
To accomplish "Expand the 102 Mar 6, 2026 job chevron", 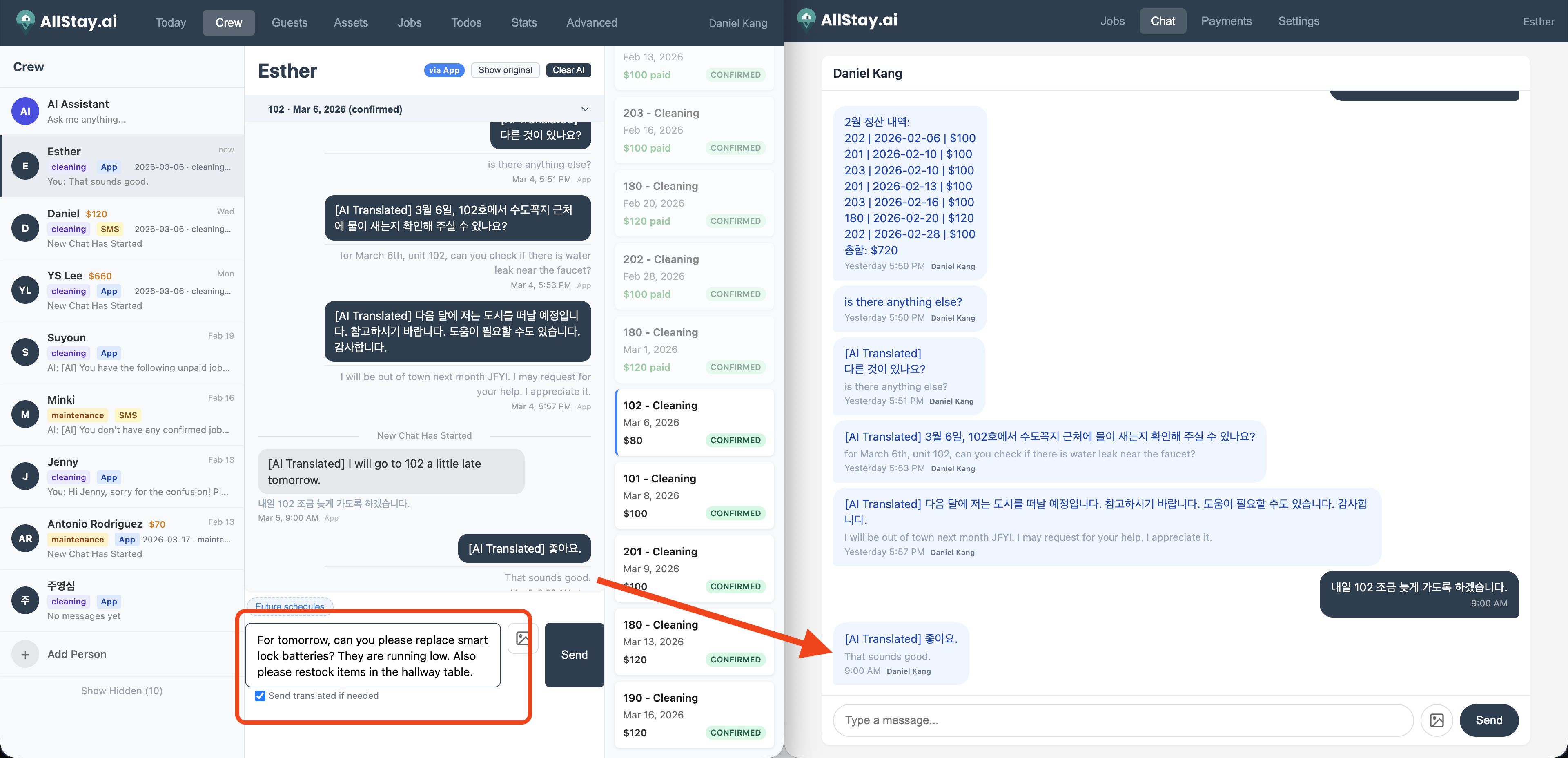I will point(584,109).
